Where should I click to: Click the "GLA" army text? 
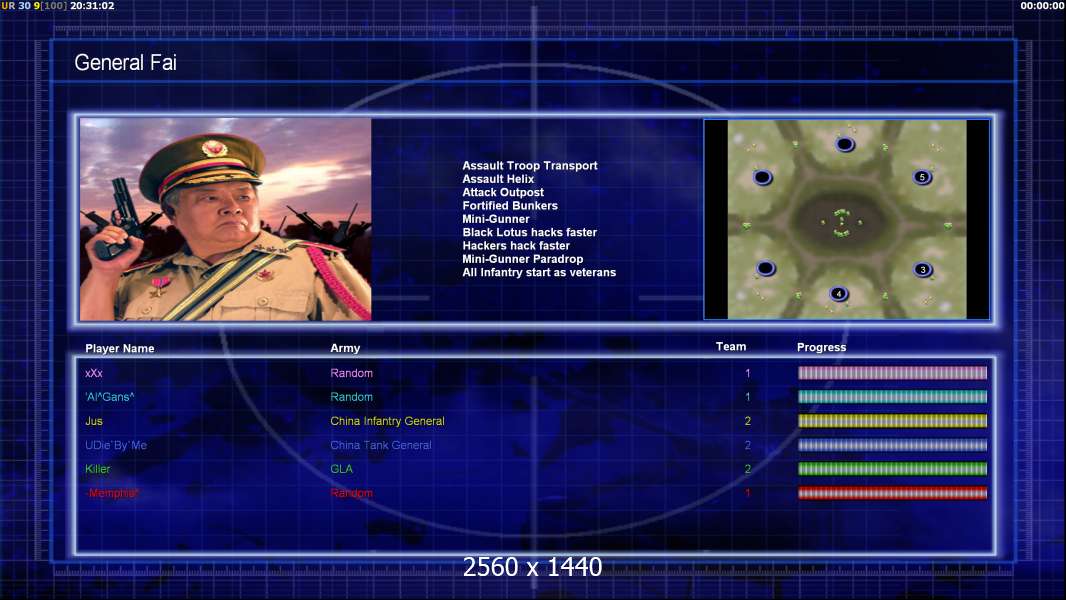coord(341,469)
